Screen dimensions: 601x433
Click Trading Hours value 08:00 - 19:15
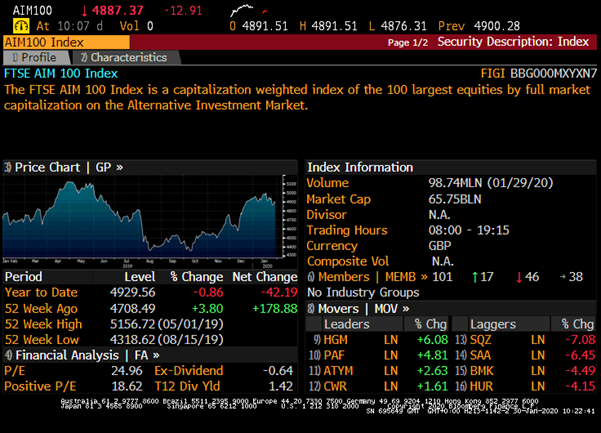coord(469,230)
